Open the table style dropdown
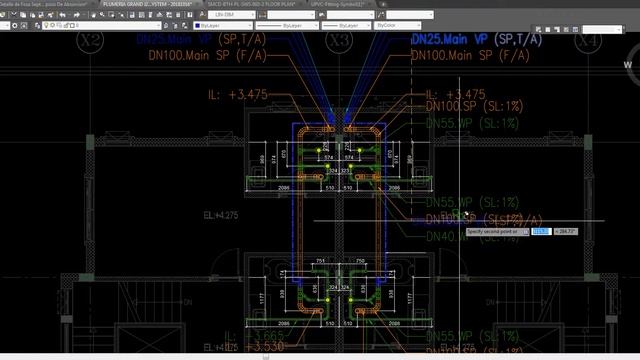This screenshot has width=640, height=360. [x=351, y=15]
